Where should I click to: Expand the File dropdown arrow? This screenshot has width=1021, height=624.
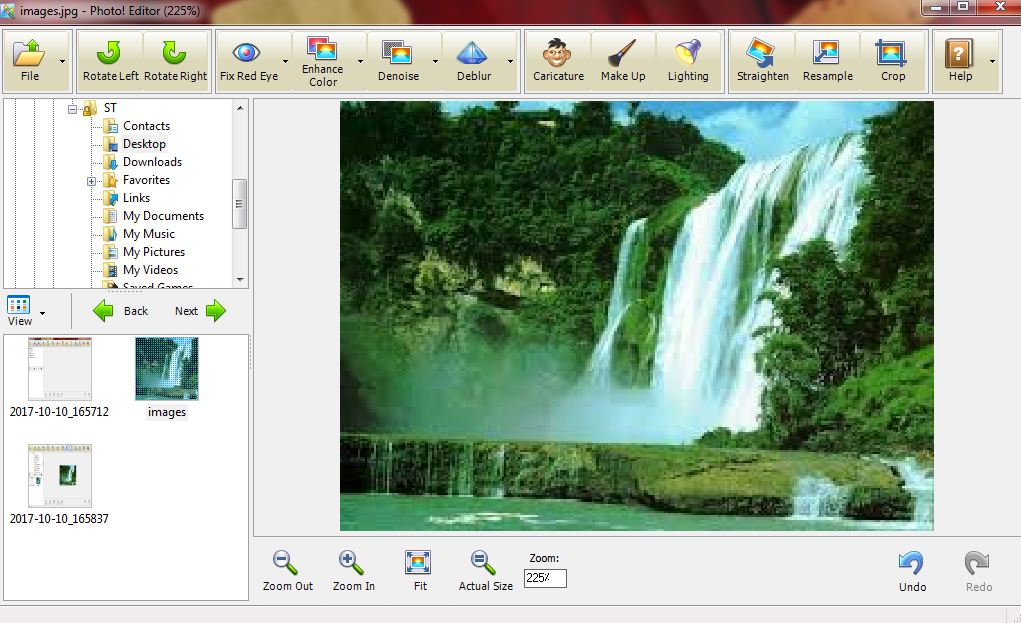[x=63, y=61]
